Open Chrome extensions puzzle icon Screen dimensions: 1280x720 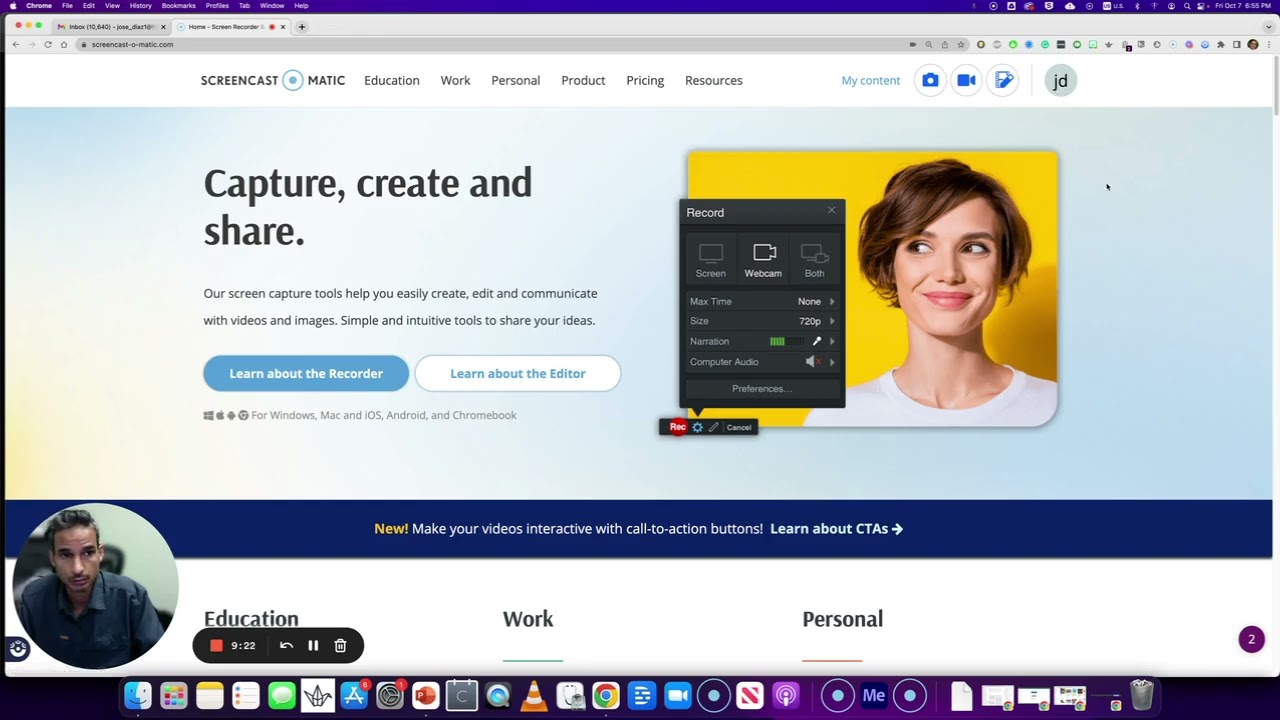[x=1220, y=44]
